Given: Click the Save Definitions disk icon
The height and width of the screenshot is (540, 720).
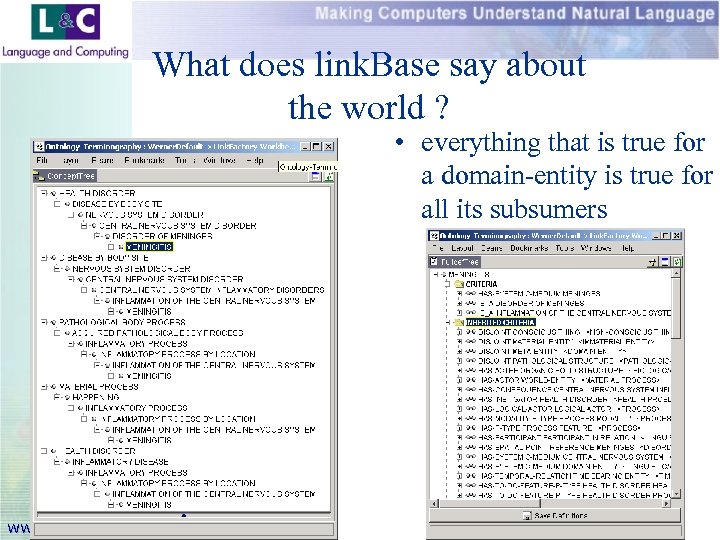Looking at the screenshot, I should coord(527,516).
